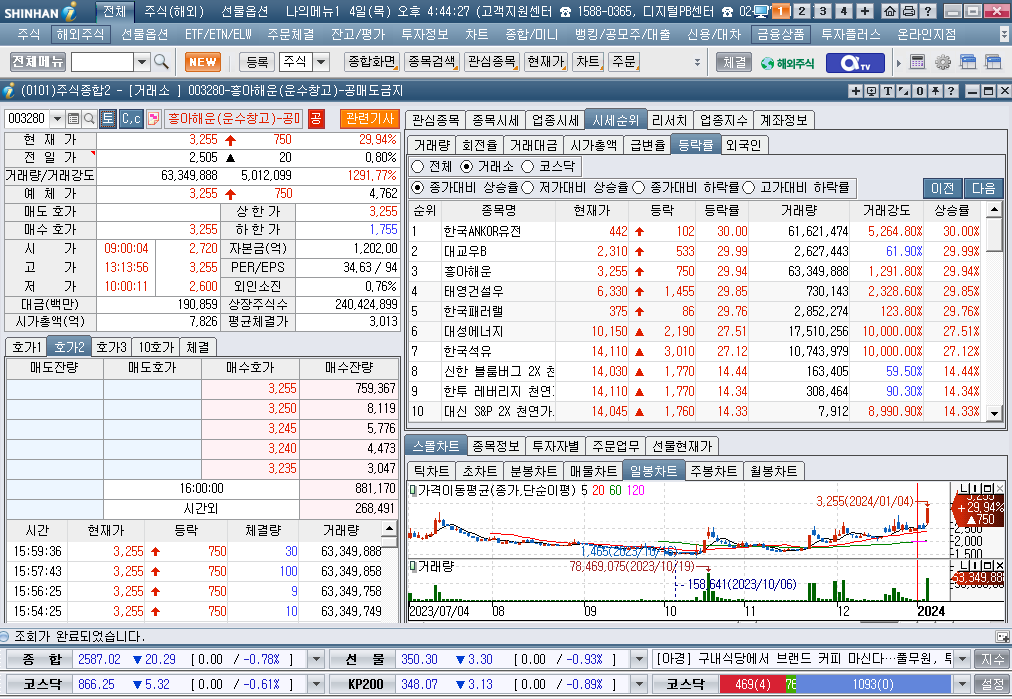Screen dimensions: 1012x699
Task: Click the 관련기사 orange button
Action: point(370,119)
